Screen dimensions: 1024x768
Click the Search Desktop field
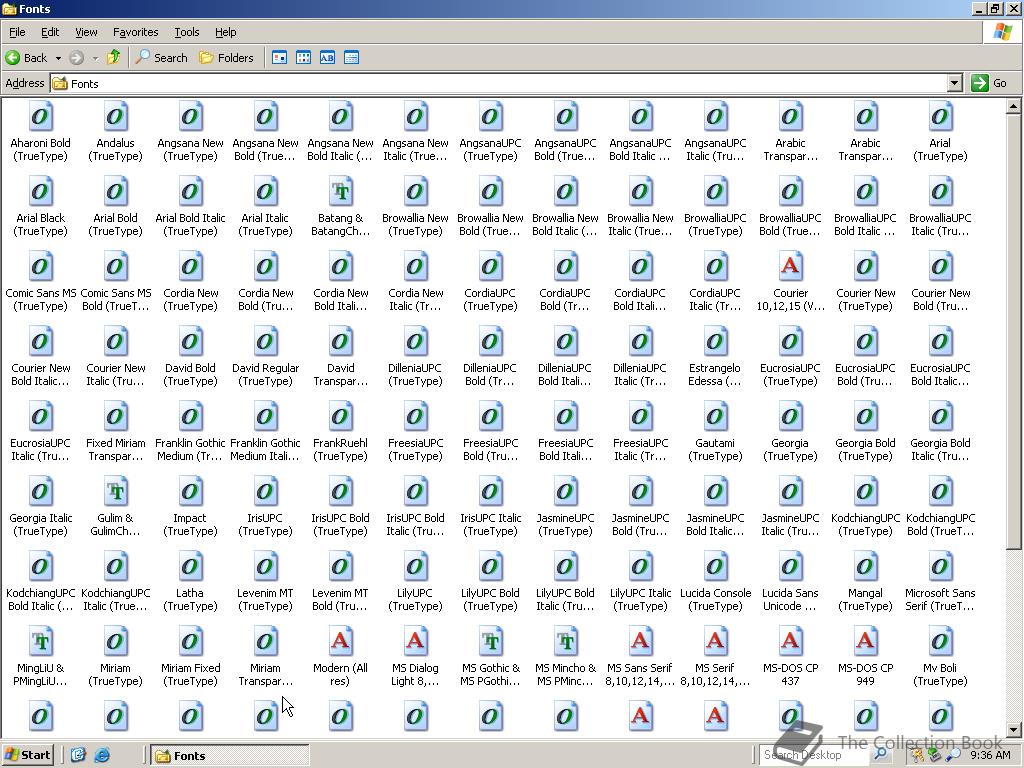(x=814, y=755)
